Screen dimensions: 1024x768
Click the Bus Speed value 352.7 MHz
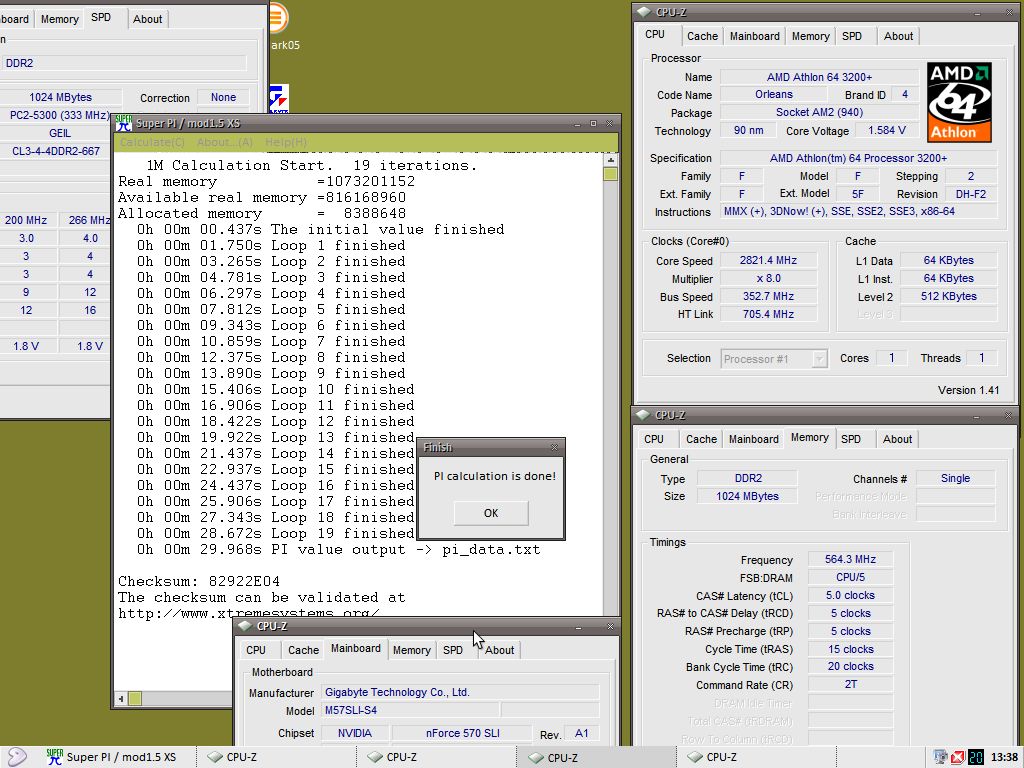[x=768, y=296]
